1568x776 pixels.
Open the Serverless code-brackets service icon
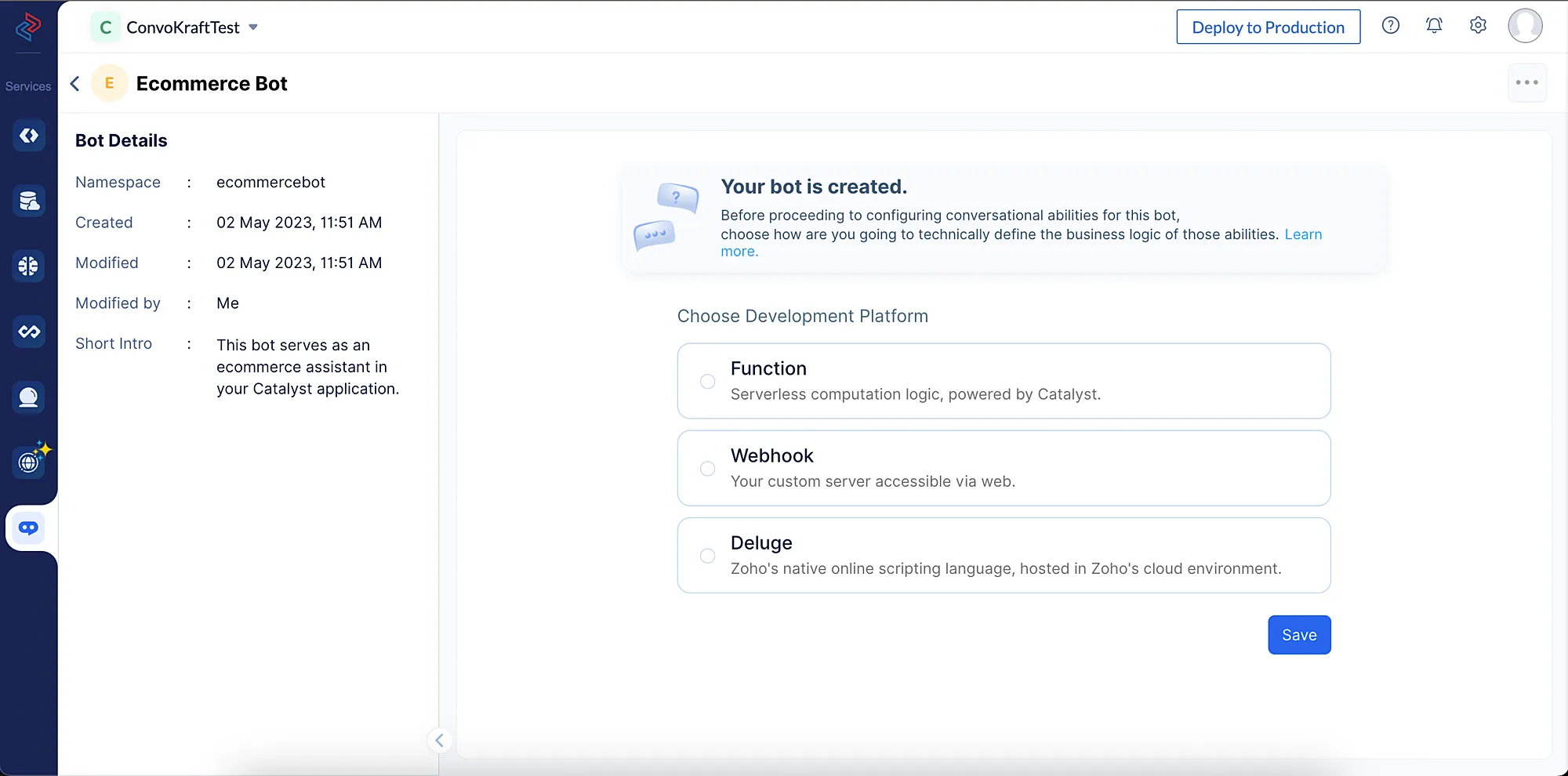pos(29,136)
